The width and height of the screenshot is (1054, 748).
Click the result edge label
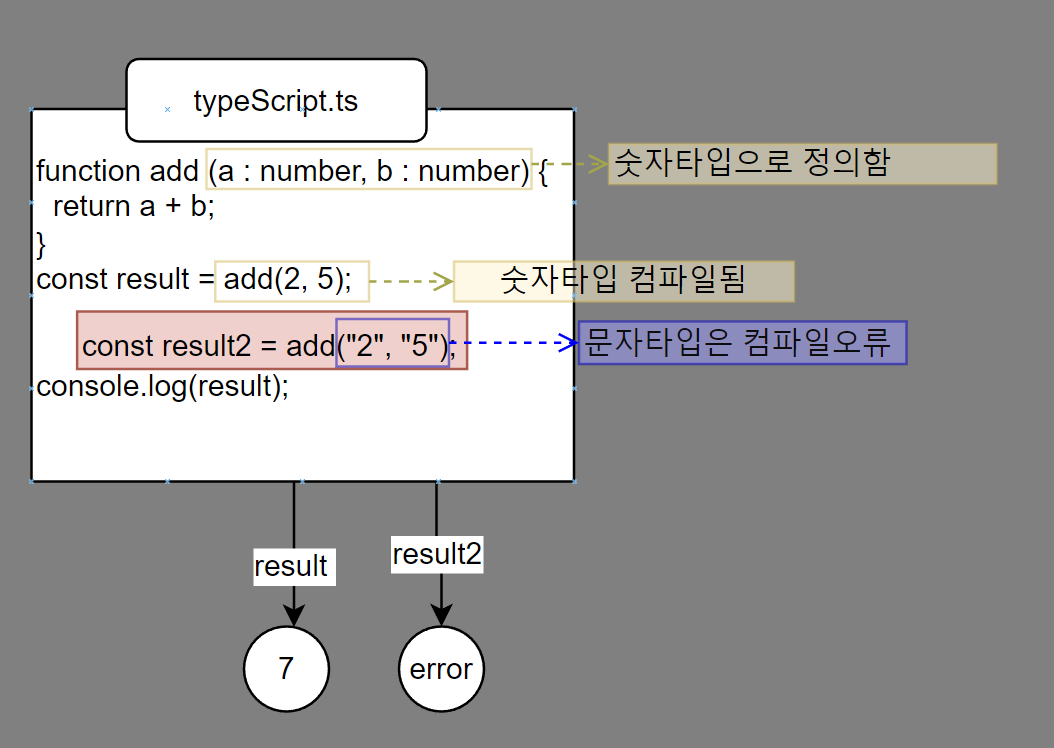(291, 566)
